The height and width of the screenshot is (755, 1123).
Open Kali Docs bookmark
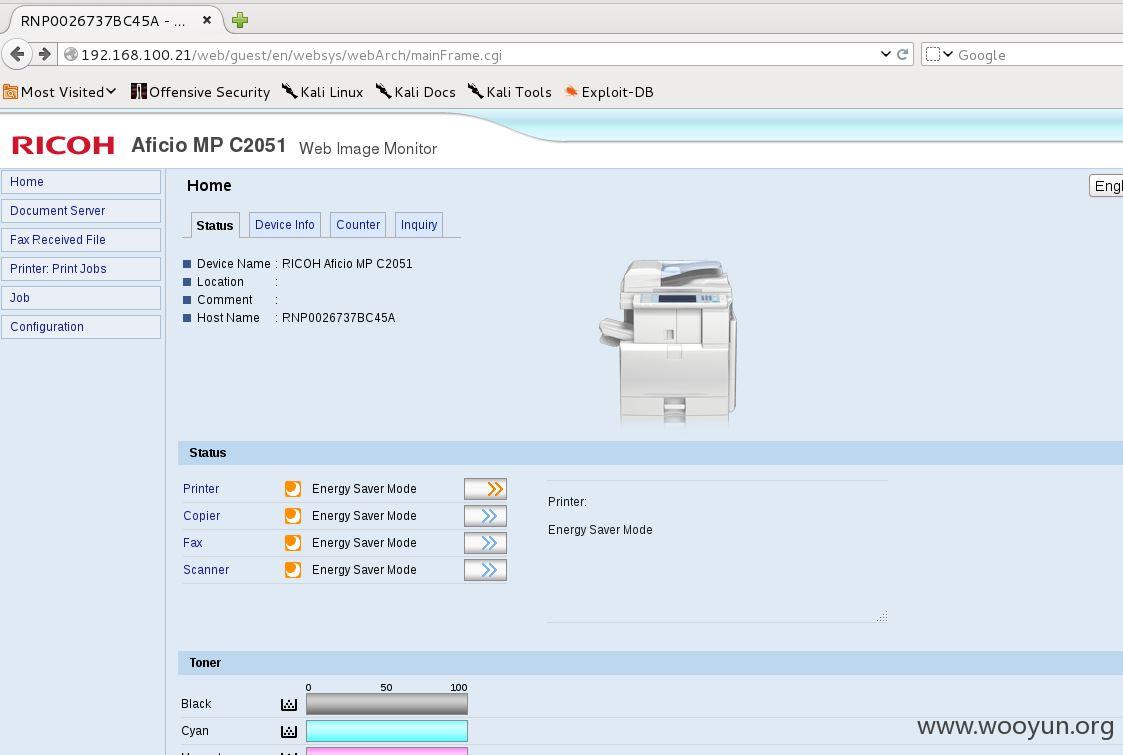415,92
